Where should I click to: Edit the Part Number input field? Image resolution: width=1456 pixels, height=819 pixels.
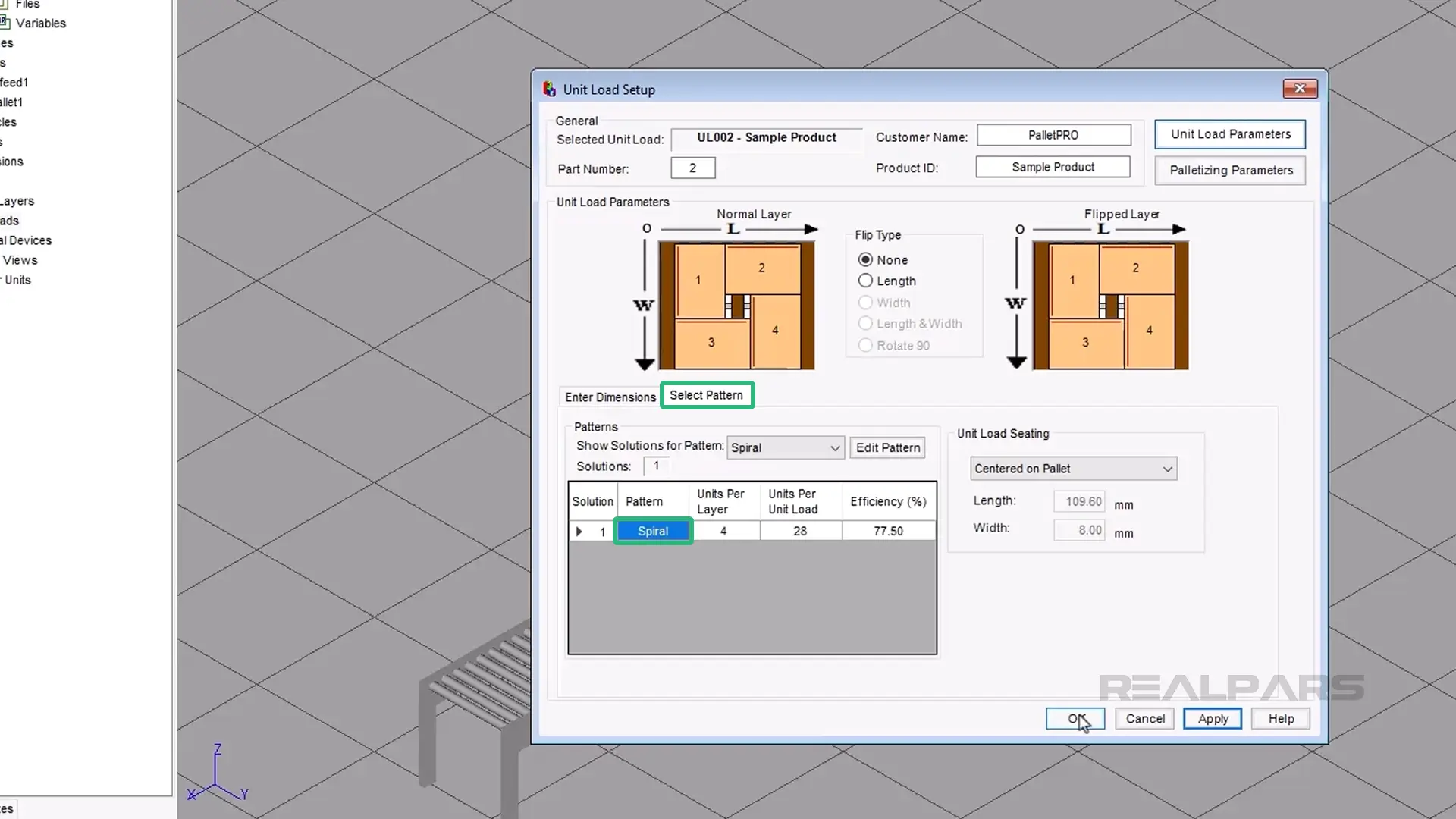point(693,168)
